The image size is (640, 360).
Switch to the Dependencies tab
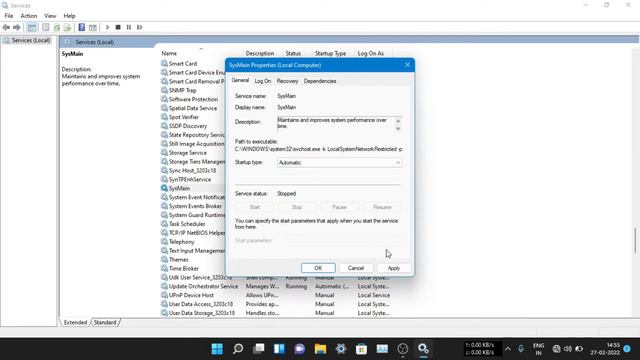coord(320,81)
